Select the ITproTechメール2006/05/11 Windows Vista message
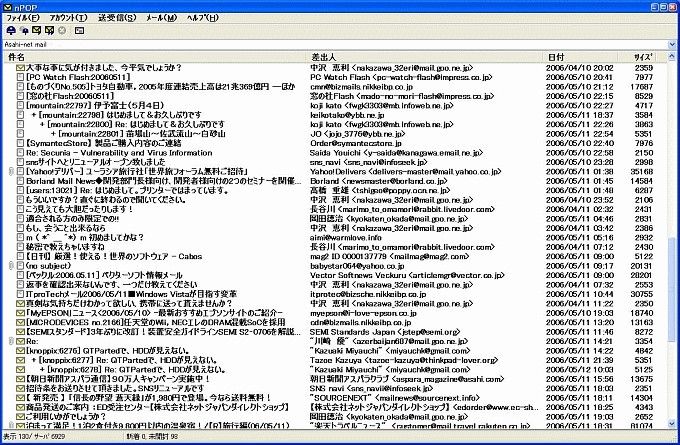 coord(131,294)
